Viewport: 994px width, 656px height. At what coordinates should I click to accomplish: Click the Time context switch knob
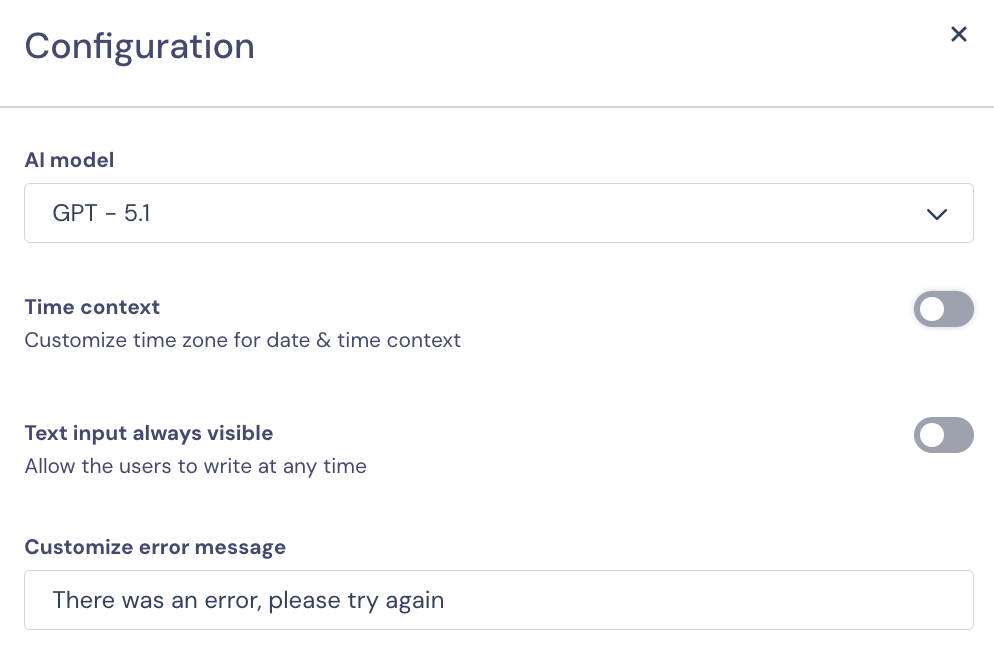[932, 309]
